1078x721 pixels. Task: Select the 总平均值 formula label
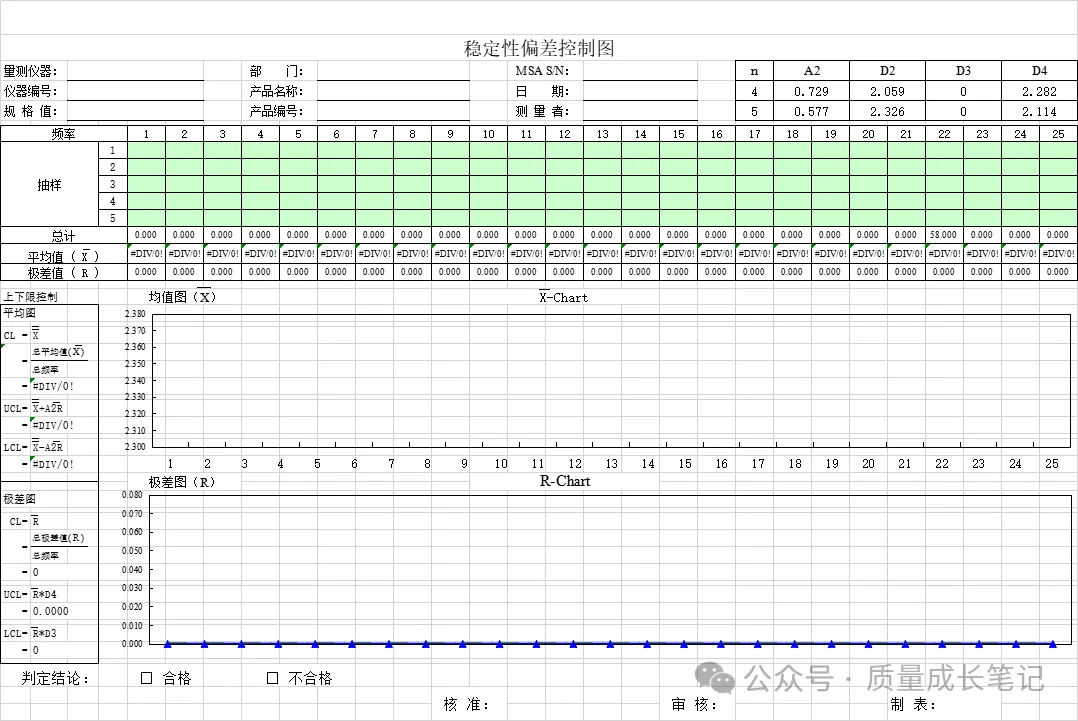click(x=58, y=351)
